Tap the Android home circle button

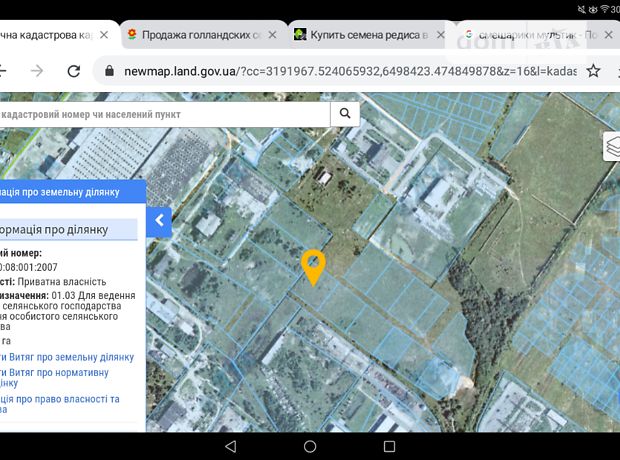(x=310, y=447)
